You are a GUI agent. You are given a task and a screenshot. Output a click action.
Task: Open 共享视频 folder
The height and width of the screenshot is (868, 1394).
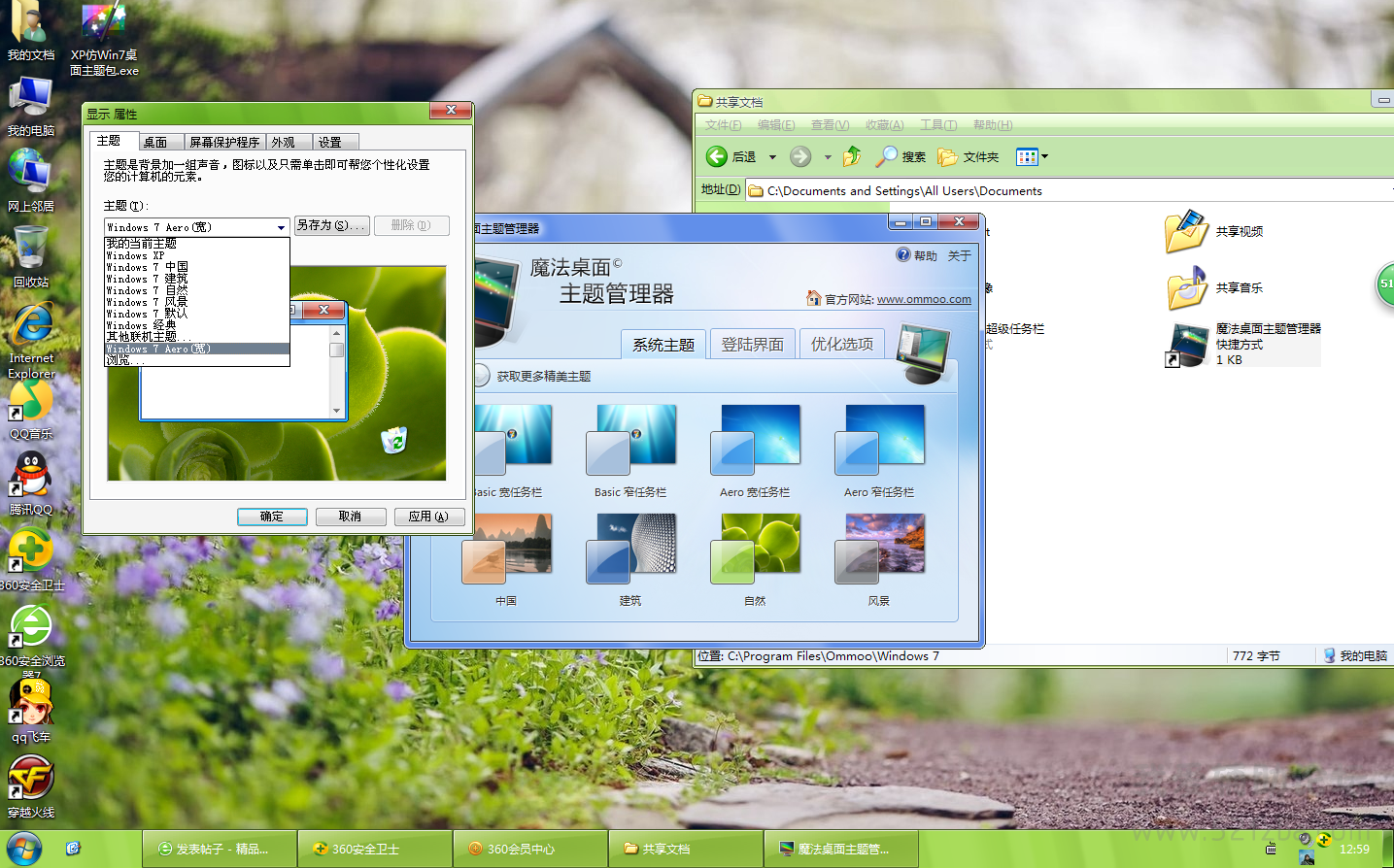1214,231
